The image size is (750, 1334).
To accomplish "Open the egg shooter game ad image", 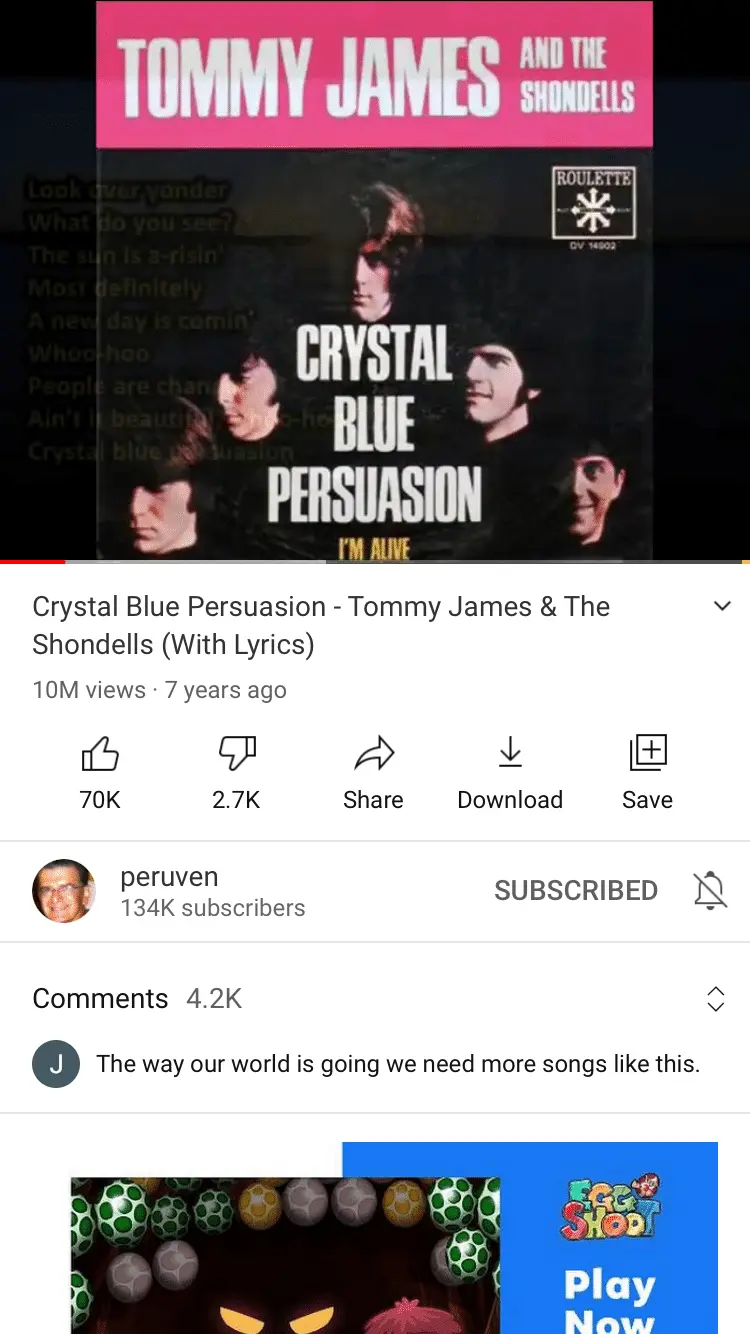I will 285,1256.
